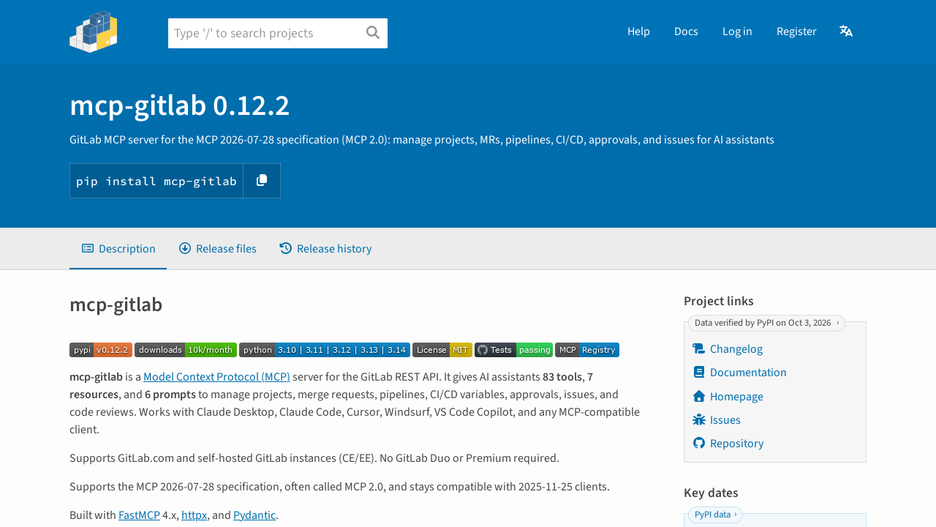Open the Docs page
936x527 pixels.
point(686,31)
